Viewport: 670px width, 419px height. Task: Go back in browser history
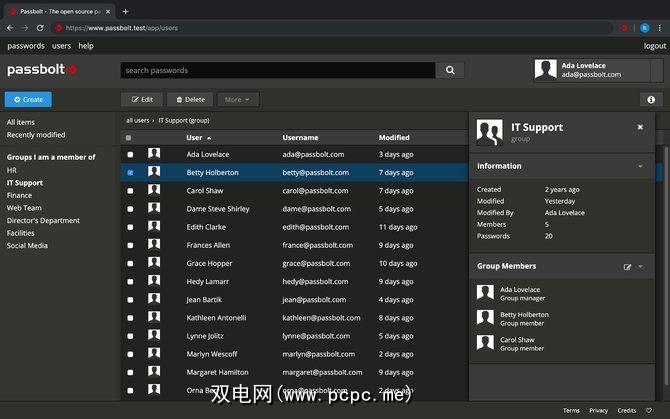tap(10, 28)
